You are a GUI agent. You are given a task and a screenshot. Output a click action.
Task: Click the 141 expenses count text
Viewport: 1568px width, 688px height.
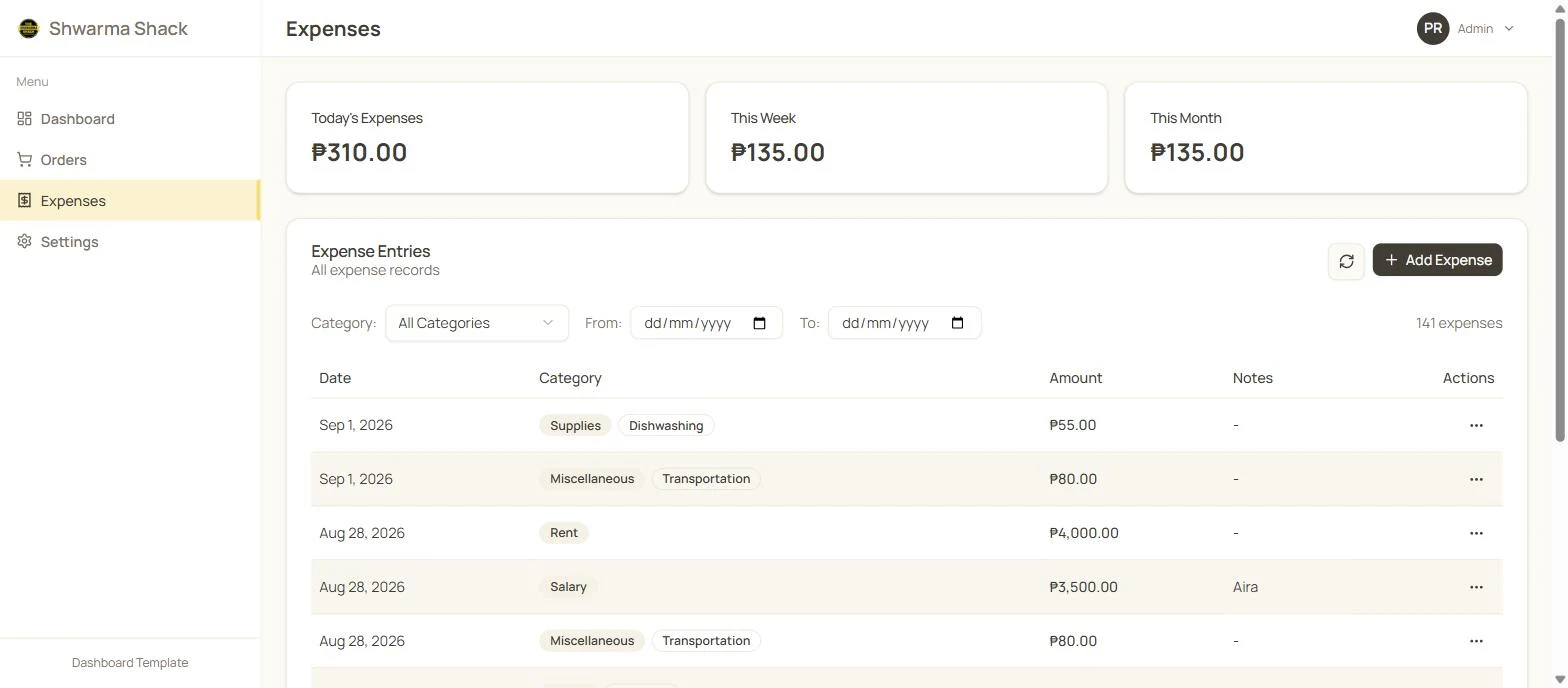(1459, 323)
